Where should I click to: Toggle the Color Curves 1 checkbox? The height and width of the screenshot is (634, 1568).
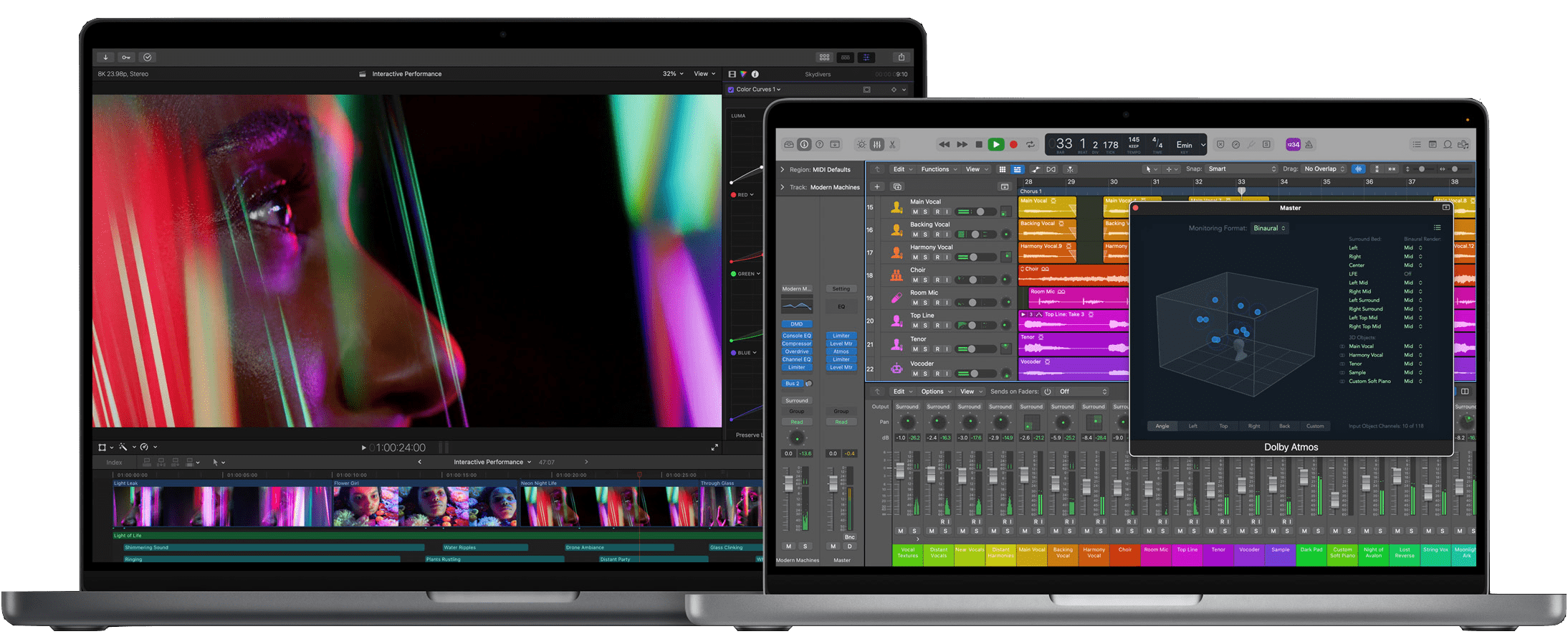pyautogui.click(x=731, y=90)
